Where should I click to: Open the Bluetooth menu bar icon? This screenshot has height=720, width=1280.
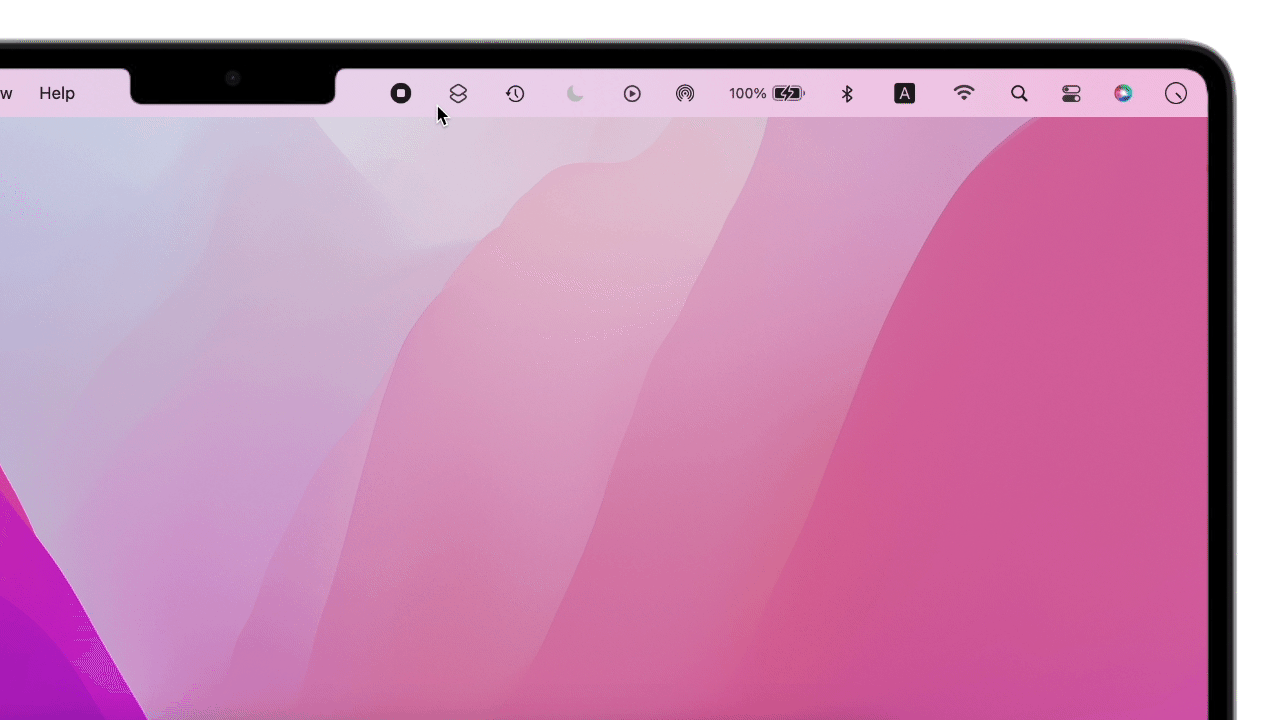pos(847,93)
